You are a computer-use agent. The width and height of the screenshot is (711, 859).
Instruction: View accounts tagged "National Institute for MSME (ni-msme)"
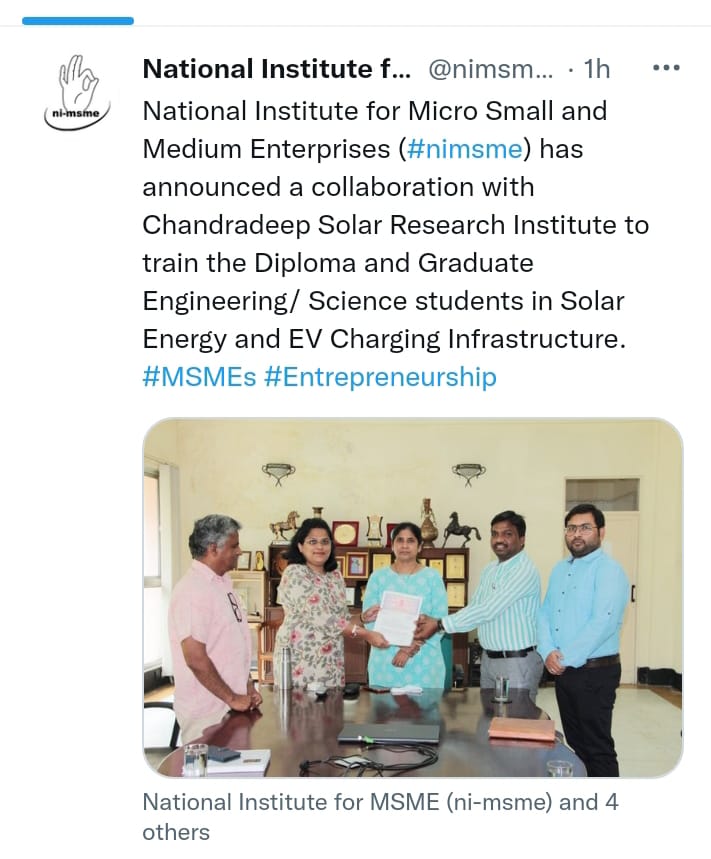click(347, 802)
